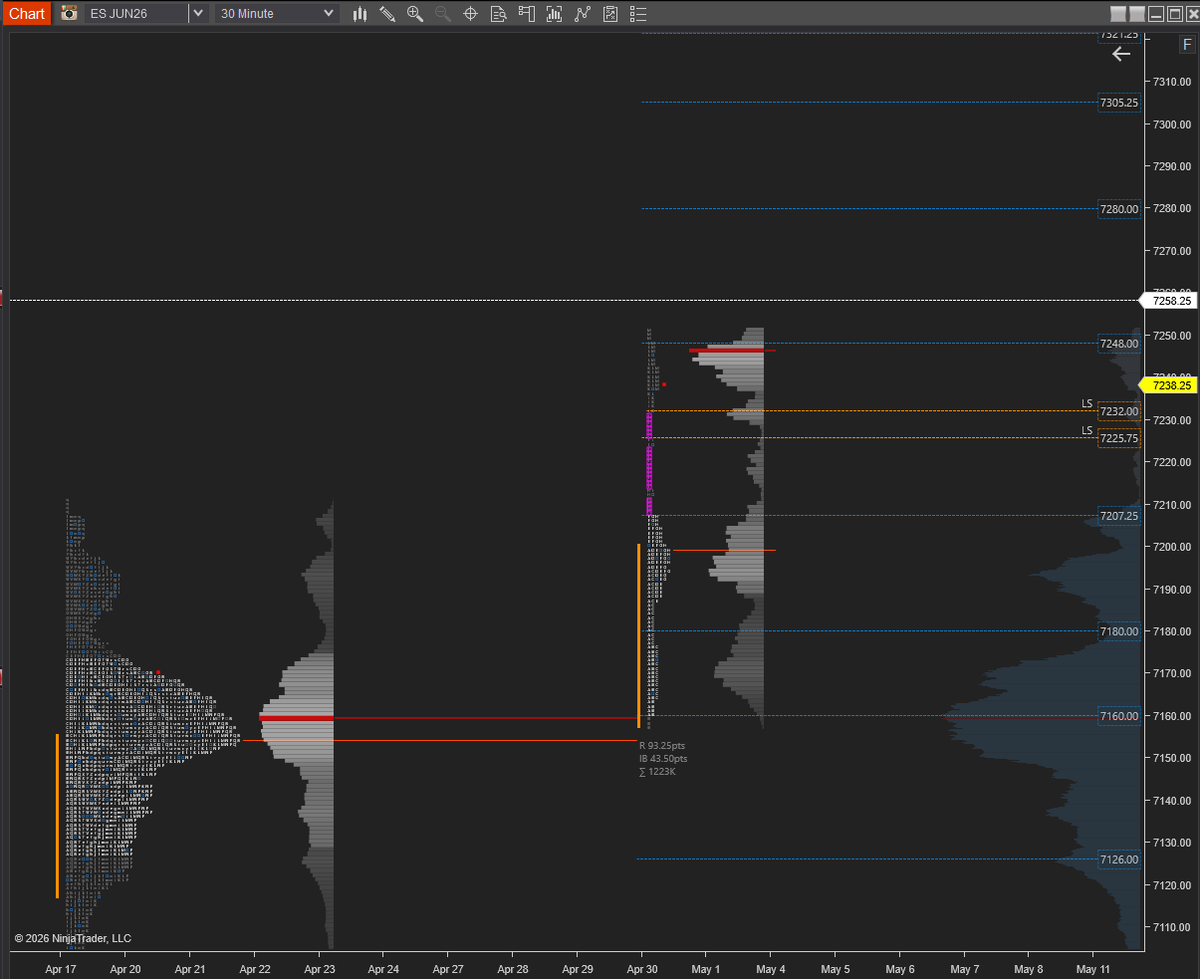
Task: Click the May 11 date label
Action: click(x=1093, y=969)
